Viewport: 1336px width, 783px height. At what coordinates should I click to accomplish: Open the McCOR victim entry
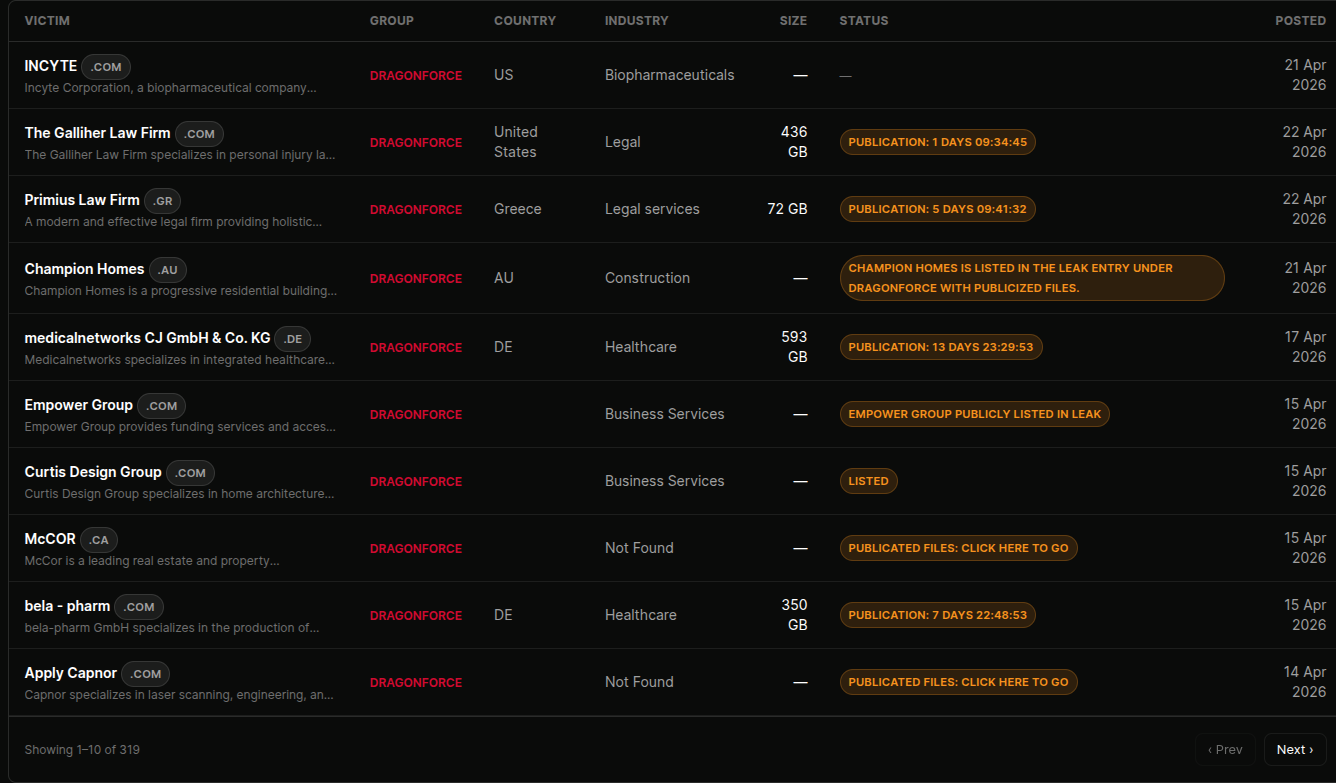[50, 539]
